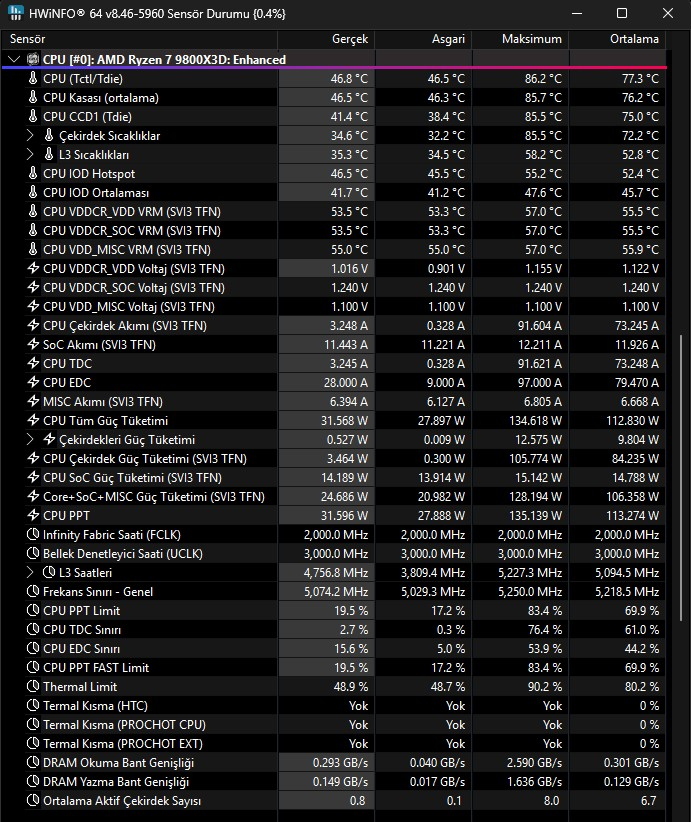Click lightning icon of CPU TDC
Image resolution: width=691 pixels, height=822 pixels.
[x=33, y=363]
